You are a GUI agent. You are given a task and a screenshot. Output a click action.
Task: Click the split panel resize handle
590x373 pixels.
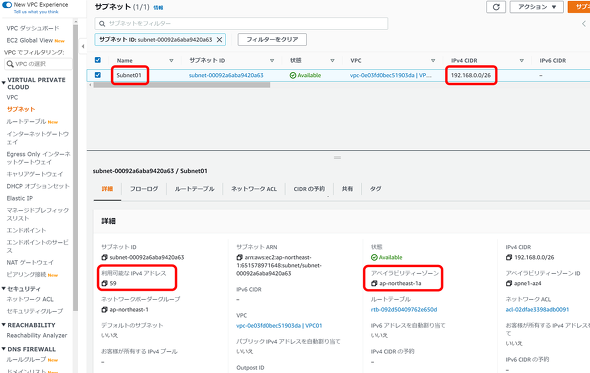coord(337,157)
